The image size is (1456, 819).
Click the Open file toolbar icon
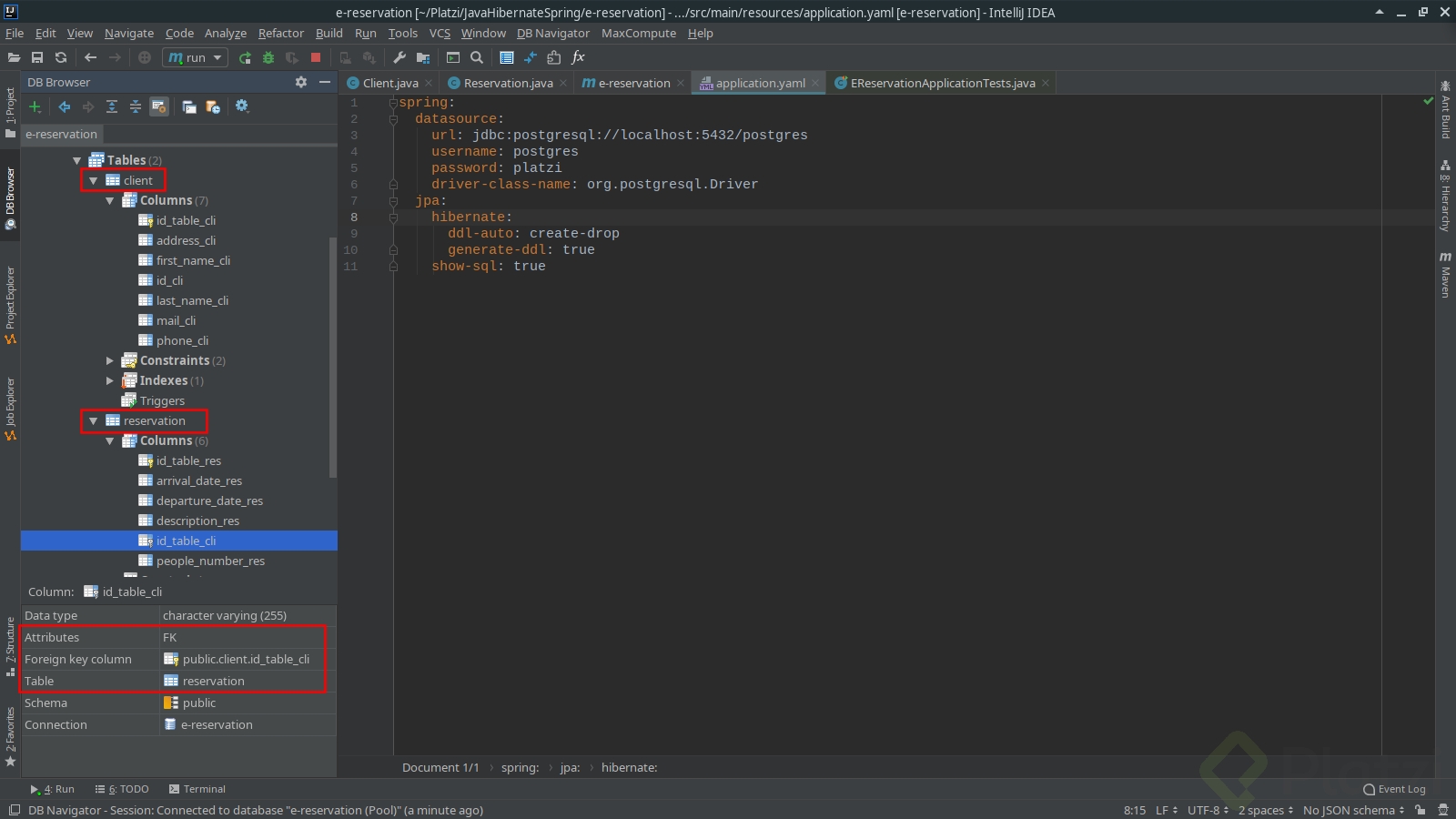[x=14, y=57]
